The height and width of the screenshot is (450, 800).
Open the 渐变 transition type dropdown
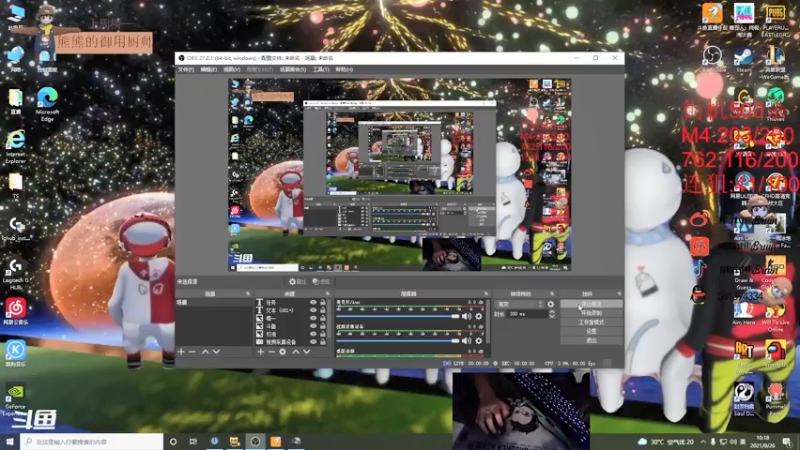click(x=519, y=304)
